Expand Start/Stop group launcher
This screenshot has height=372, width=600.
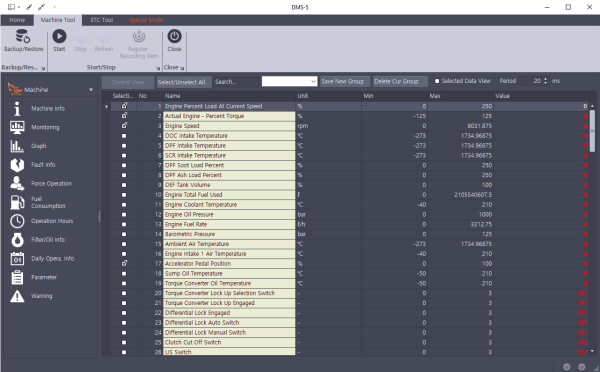click(x=158, y=68)
